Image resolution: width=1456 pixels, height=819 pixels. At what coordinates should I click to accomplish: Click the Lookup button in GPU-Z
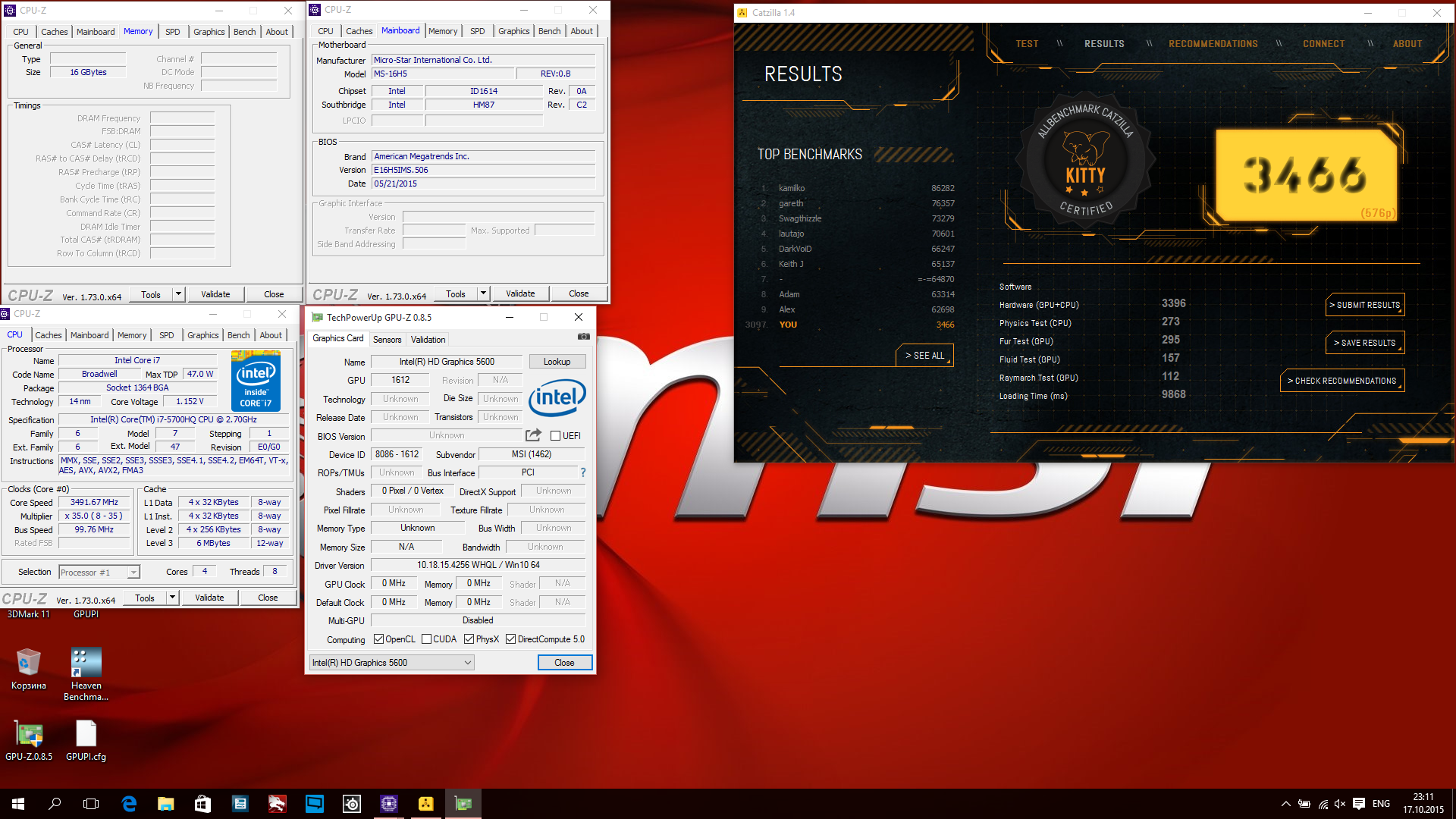[x=557, y=362]
